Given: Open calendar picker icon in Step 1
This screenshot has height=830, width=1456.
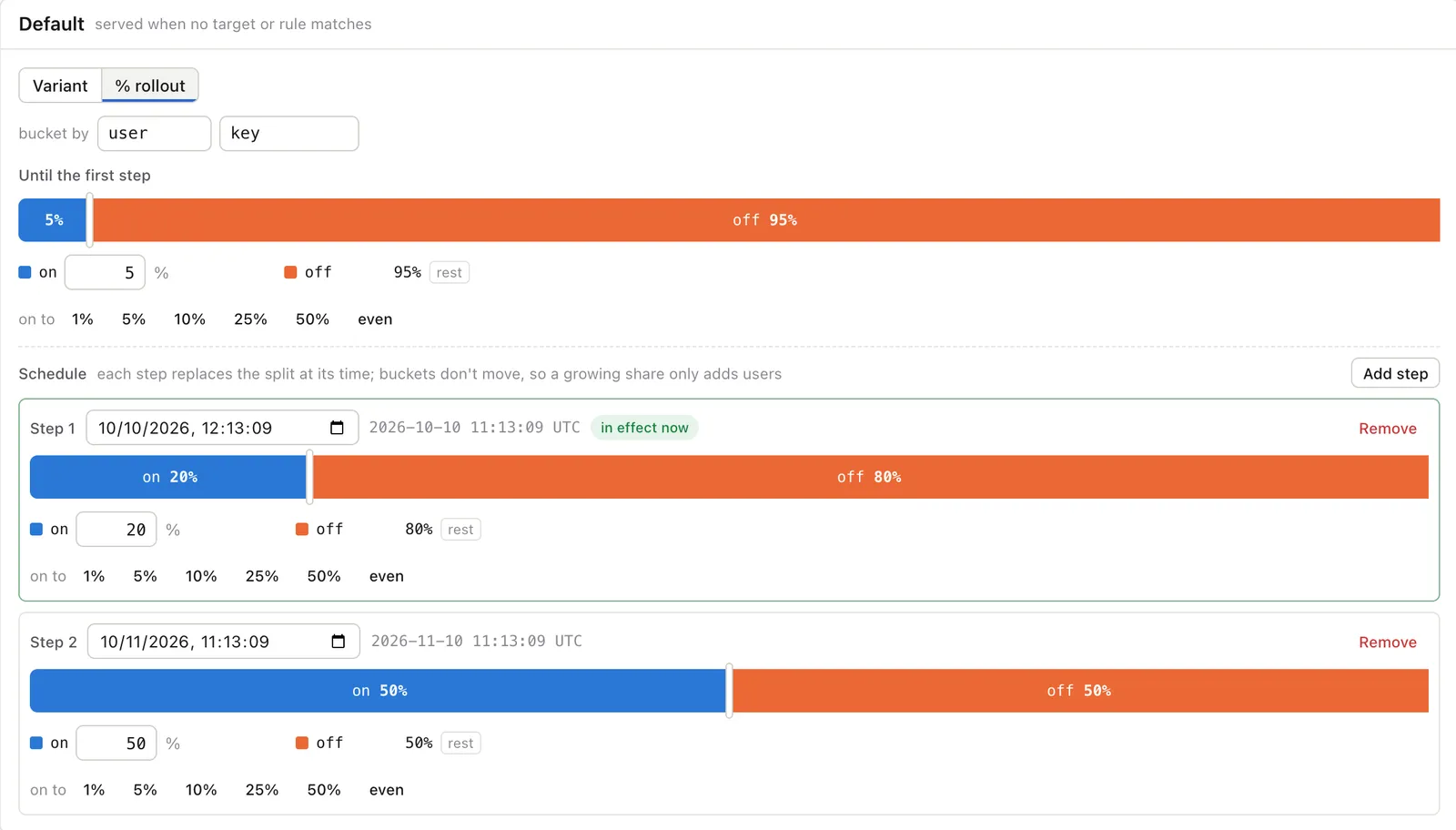Looking at the screenshot, I should coord(337,428).
